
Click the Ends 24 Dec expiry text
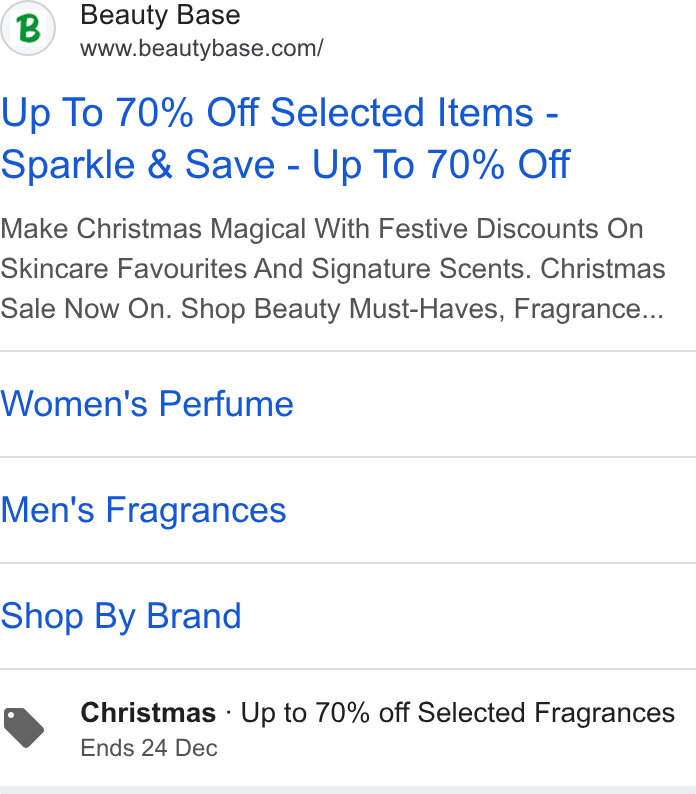click(149, 748)
